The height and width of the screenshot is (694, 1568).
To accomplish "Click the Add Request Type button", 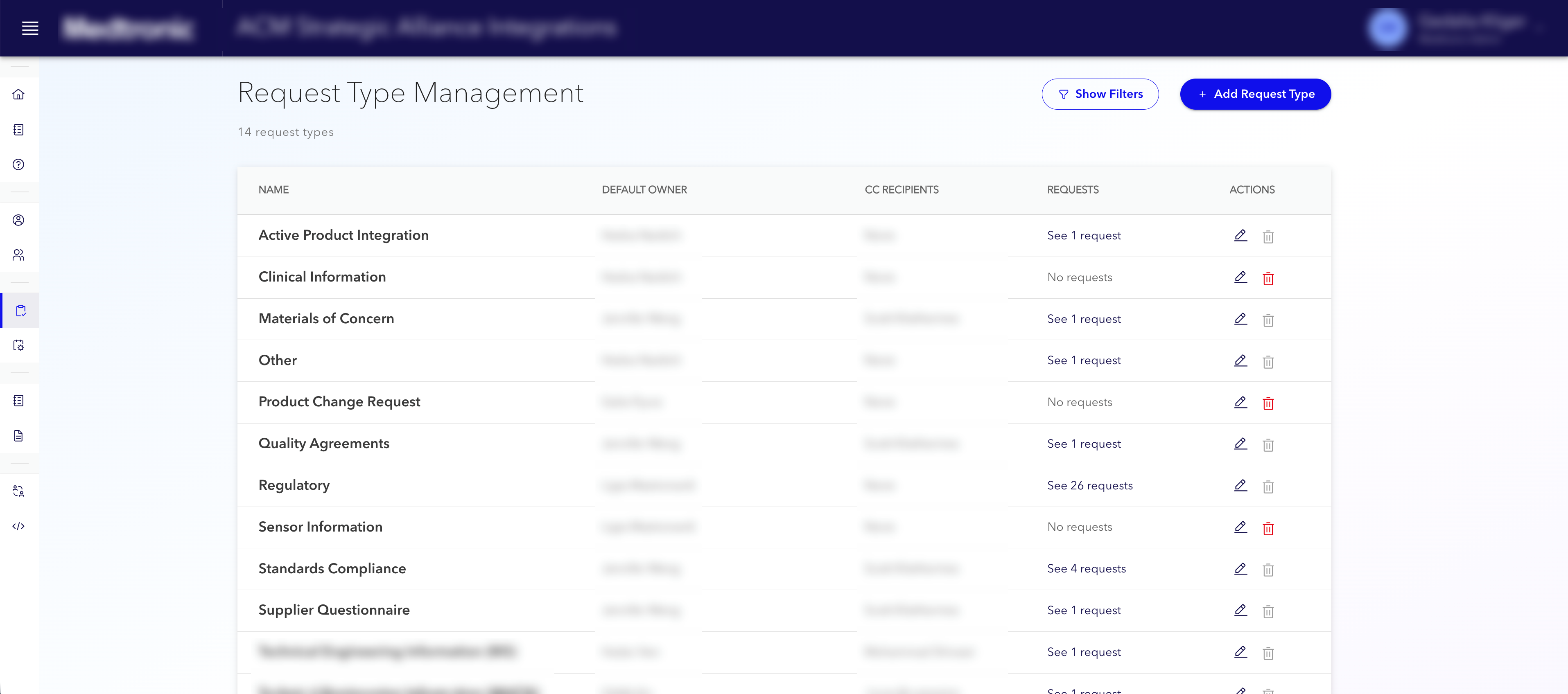I will tap(1255, 94).
